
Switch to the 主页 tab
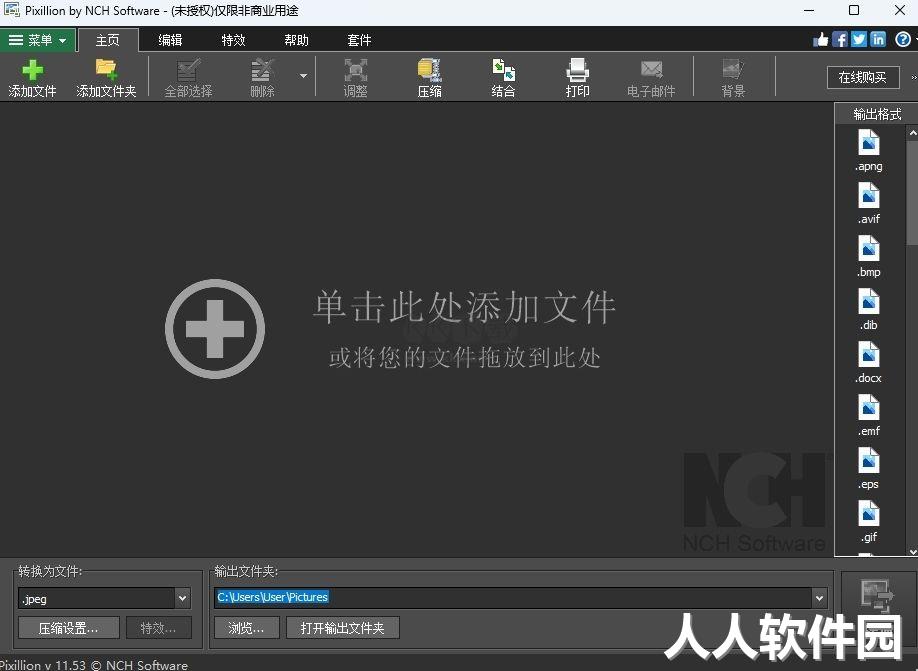(108, 40)
